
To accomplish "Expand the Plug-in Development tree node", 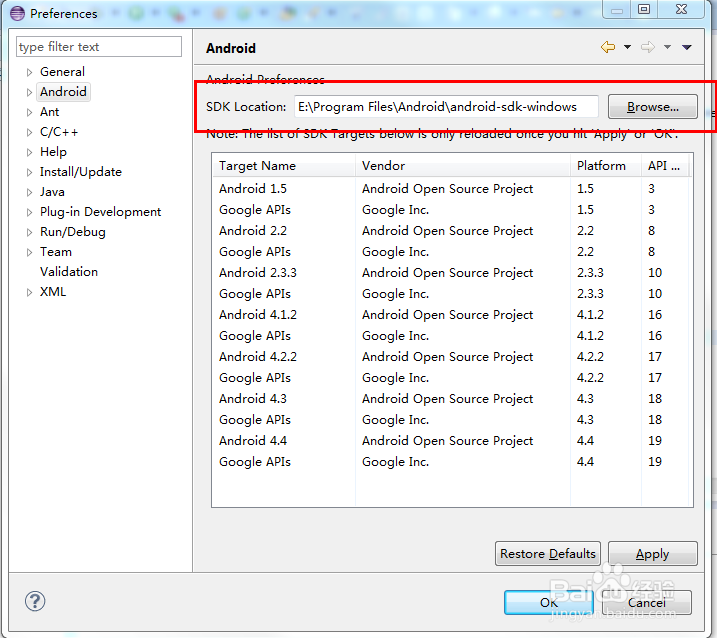I will point(29,213).
